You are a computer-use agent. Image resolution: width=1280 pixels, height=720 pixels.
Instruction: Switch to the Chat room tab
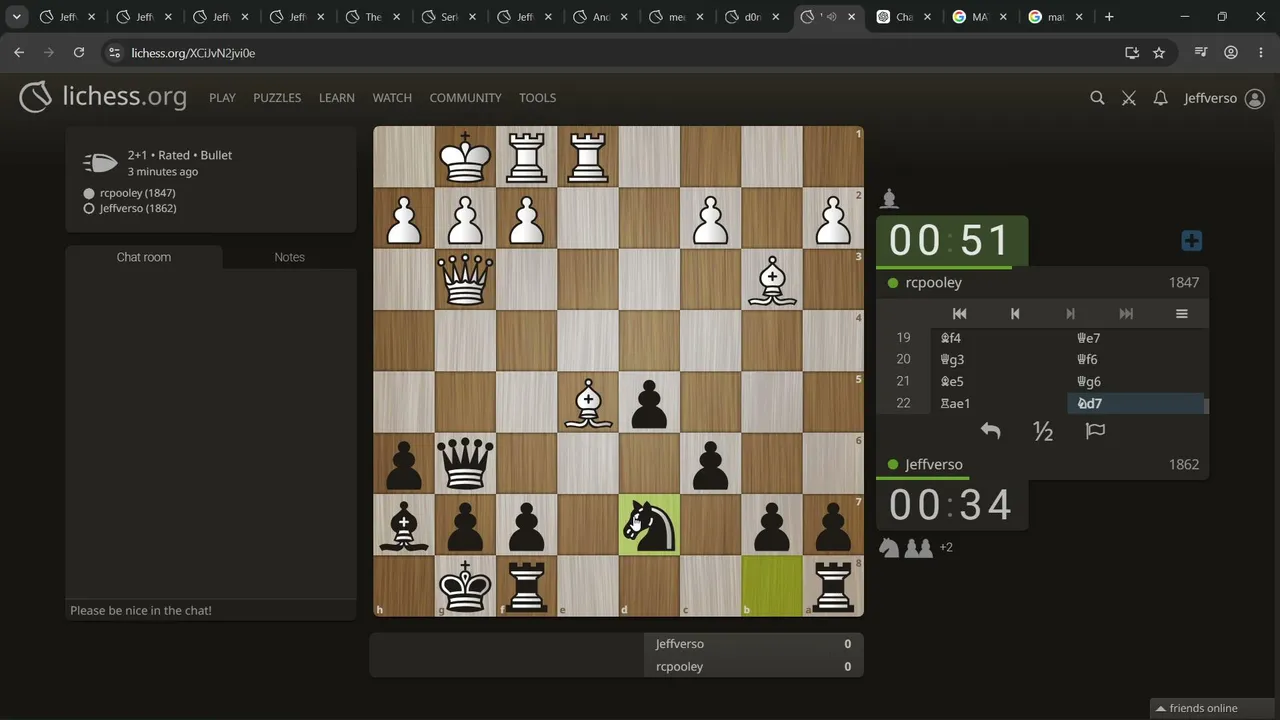144,257
